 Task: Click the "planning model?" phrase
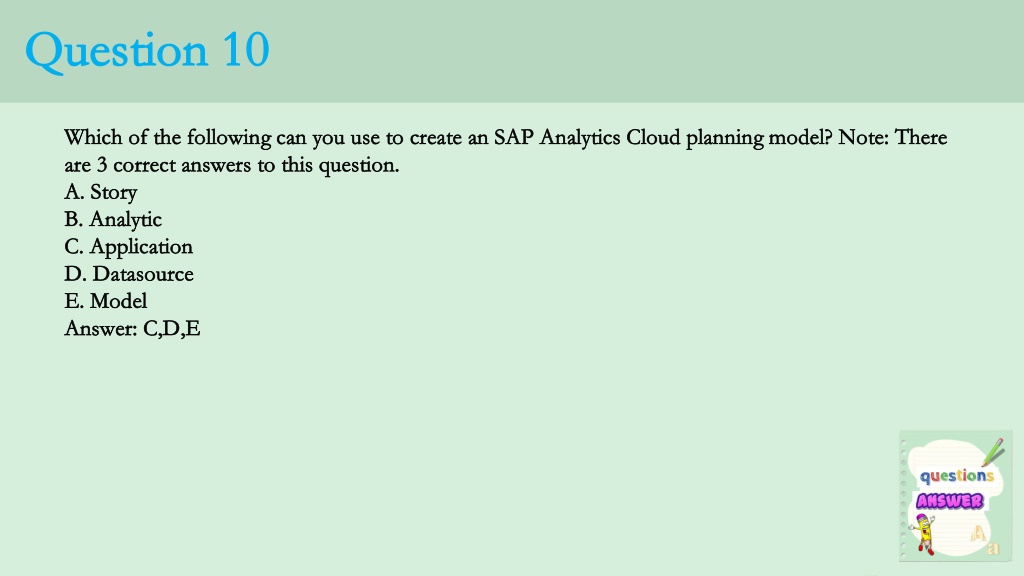click(x=760, y=138)
